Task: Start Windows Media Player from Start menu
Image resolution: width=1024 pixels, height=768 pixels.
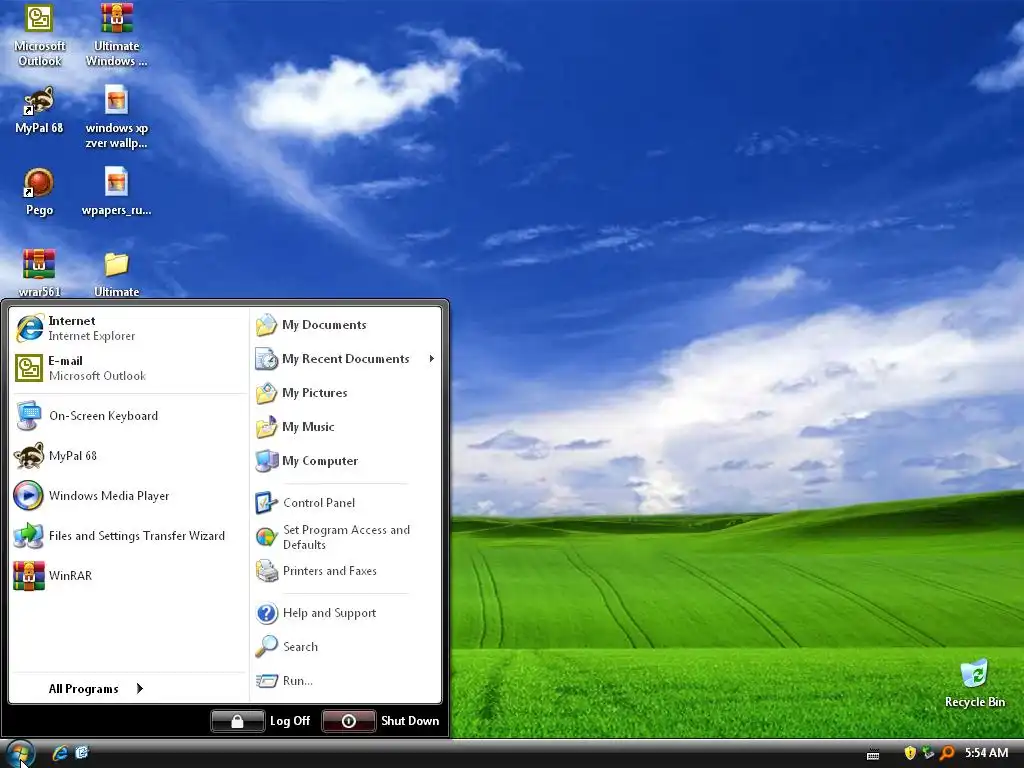Action: 129,496
